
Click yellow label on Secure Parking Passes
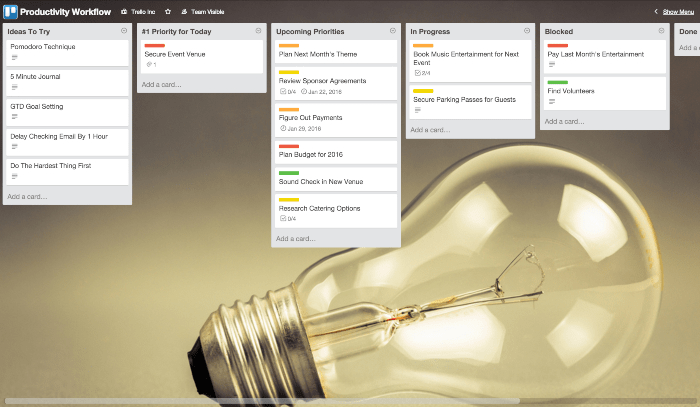423,91
